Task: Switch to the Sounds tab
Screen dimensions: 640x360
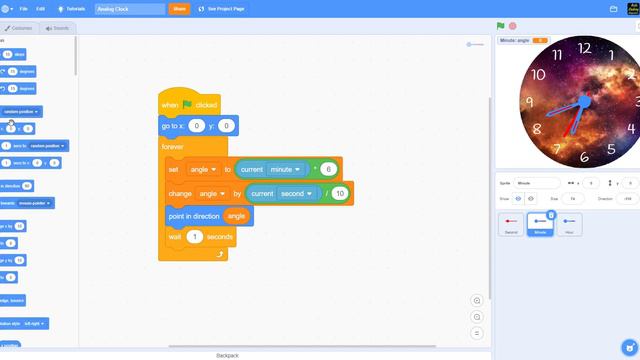Action: tap(57, 28)
